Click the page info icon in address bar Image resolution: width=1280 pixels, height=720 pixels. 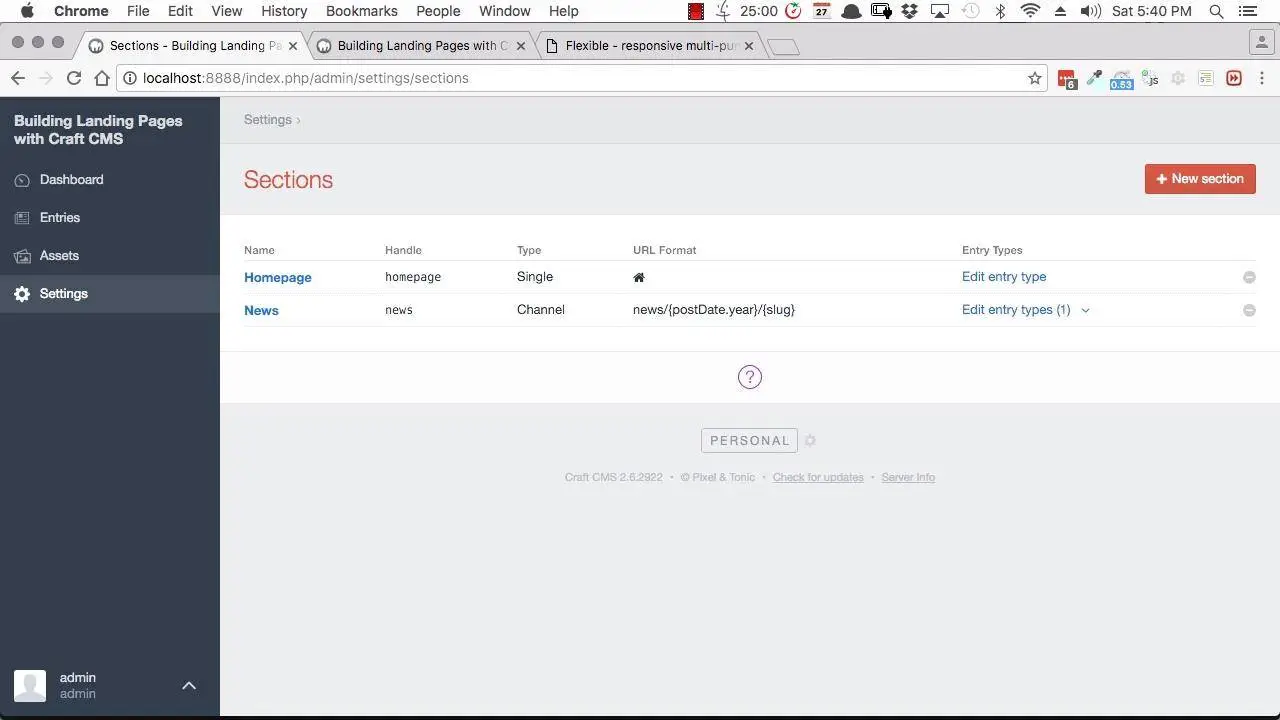pyautogui.click(x=130, y=78)
